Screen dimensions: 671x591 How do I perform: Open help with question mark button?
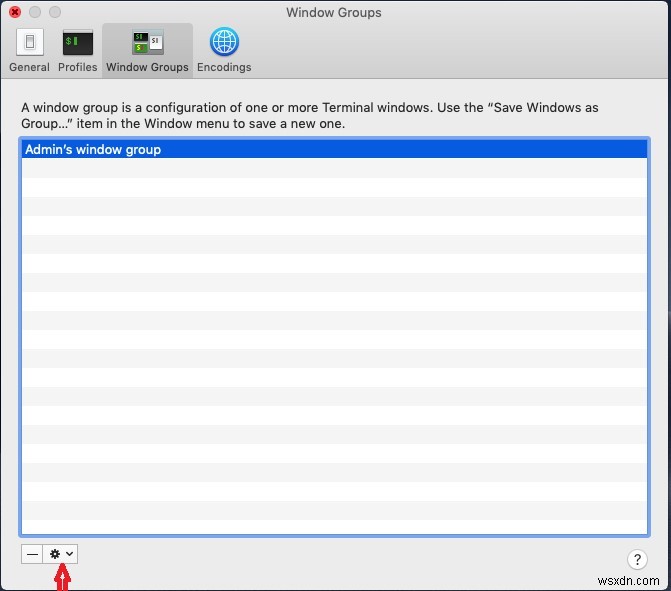click(x=637, y=559)
